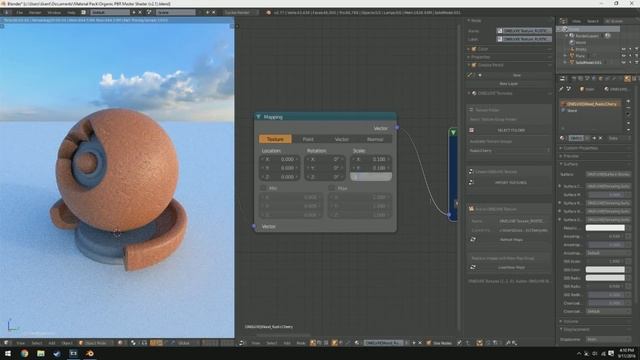640x360 pixels.
Task: Select the Vector type tab in Mapping node
Action: (342, 139)
